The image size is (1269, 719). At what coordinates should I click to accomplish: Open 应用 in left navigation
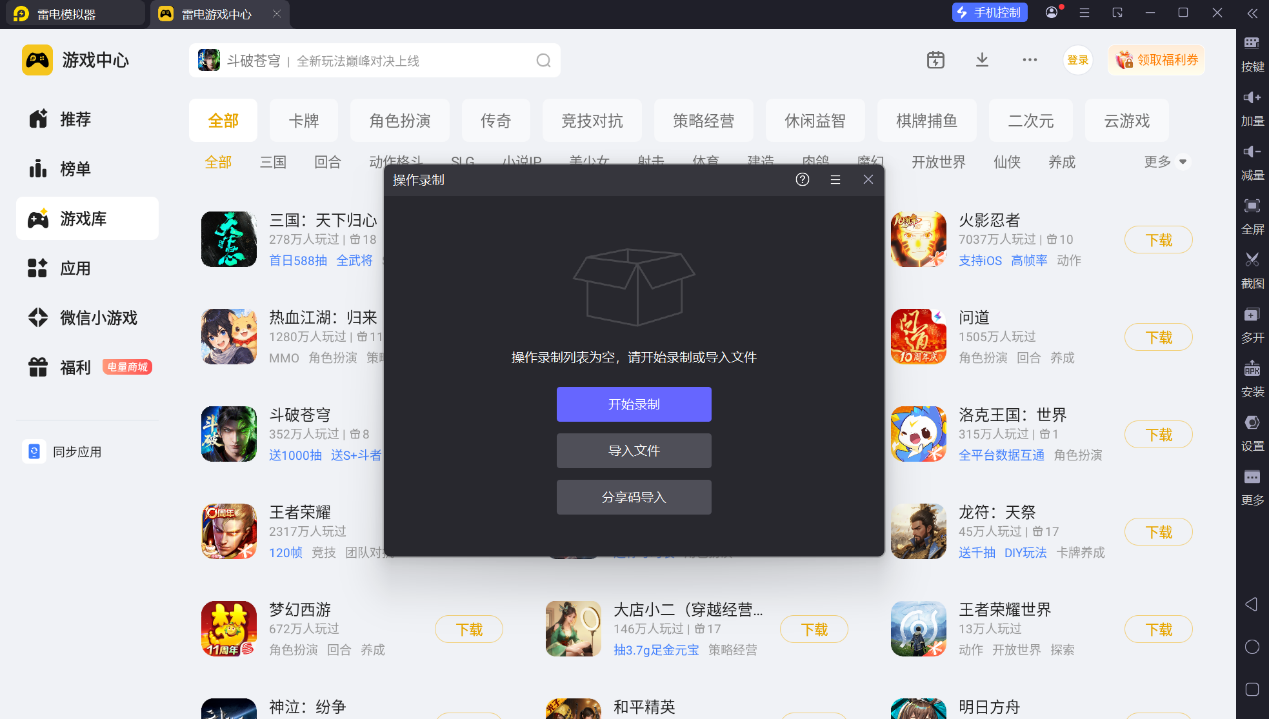click(x=87, y=268)
